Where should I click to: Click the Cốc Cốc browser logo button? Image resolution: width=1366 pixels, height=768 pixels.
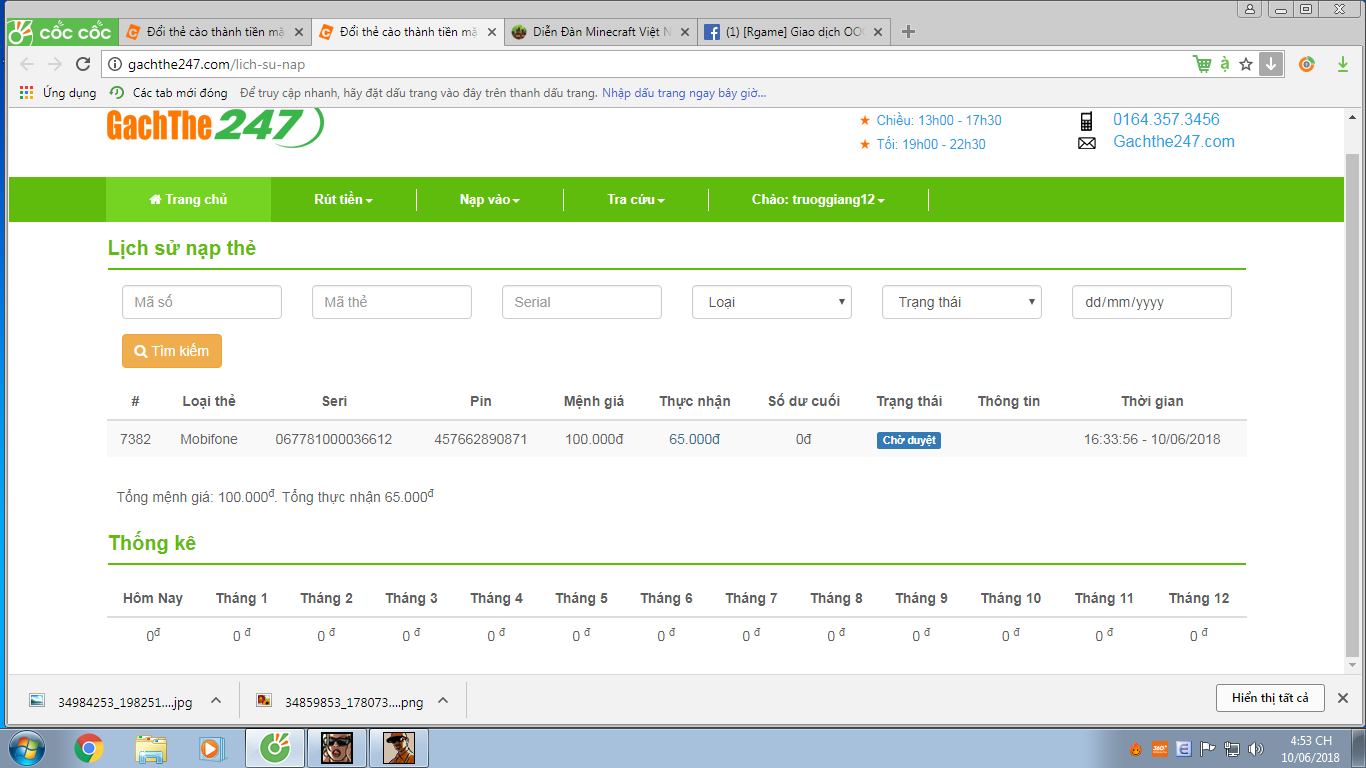pyautogui.click(x=60, y=32)
